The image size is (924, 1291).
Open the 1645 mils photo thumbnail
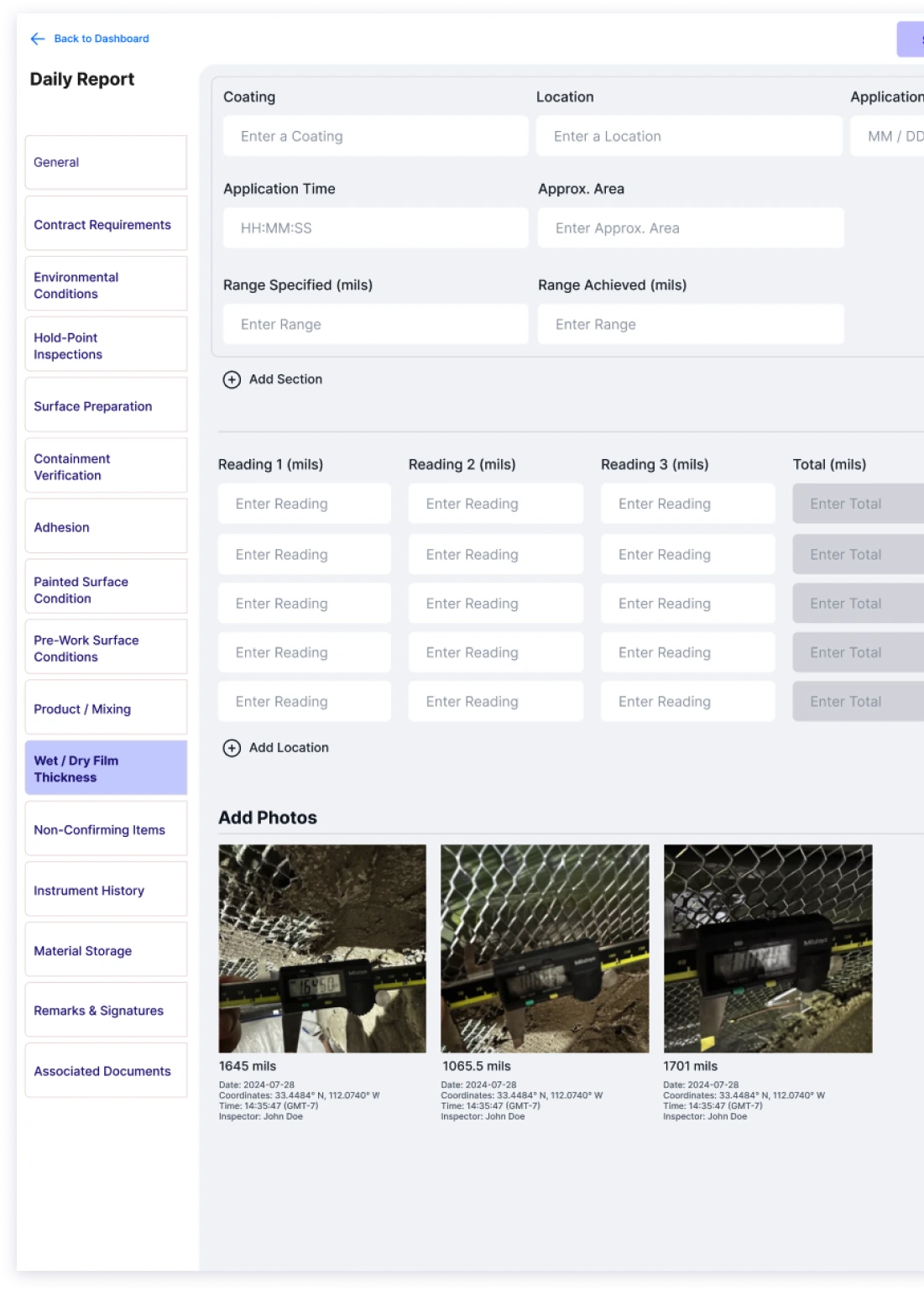click(x=322, y=949)
